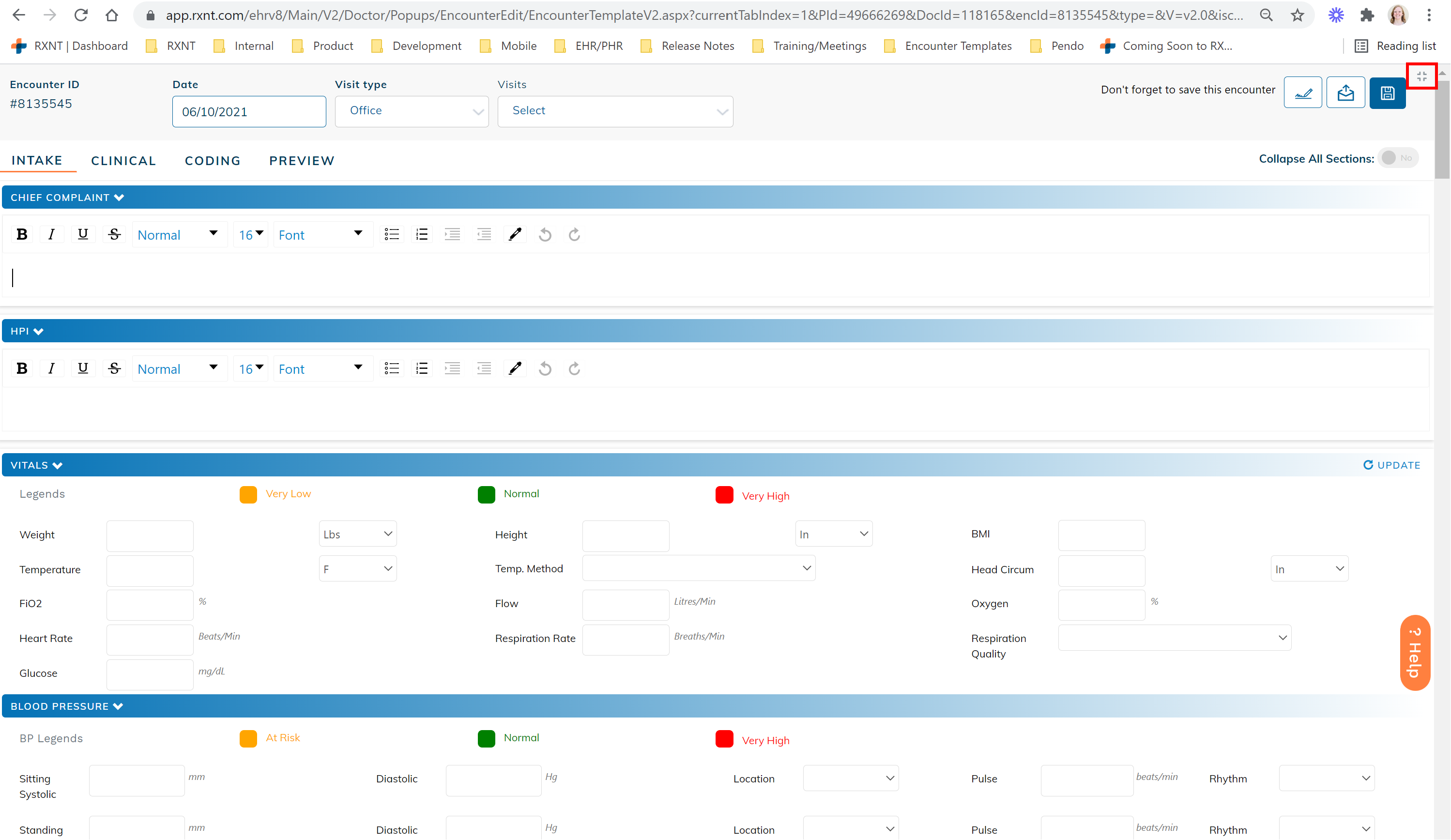The width and height of the screenshot is (1451, 840).
Task: Click the highlight pen in Chief Complaint editor
Action: (x=515, y=234)
